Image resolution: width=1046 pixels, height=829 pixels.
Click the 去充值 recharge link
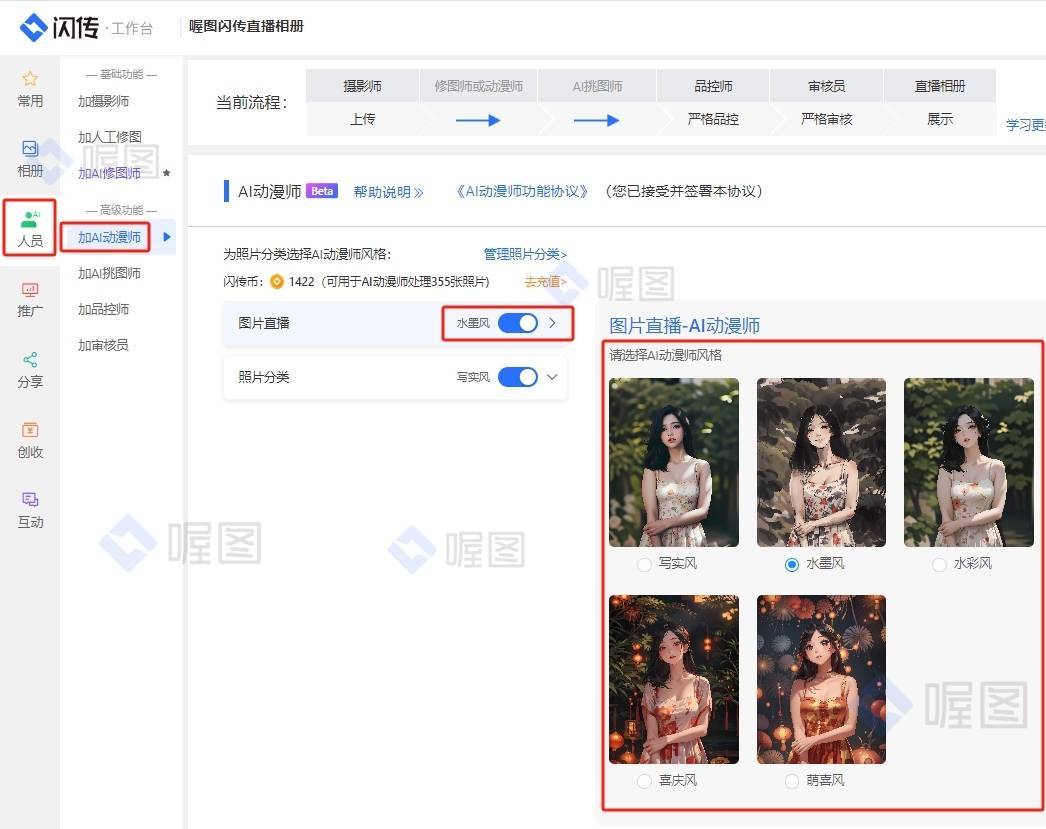(x=546, y=281)
